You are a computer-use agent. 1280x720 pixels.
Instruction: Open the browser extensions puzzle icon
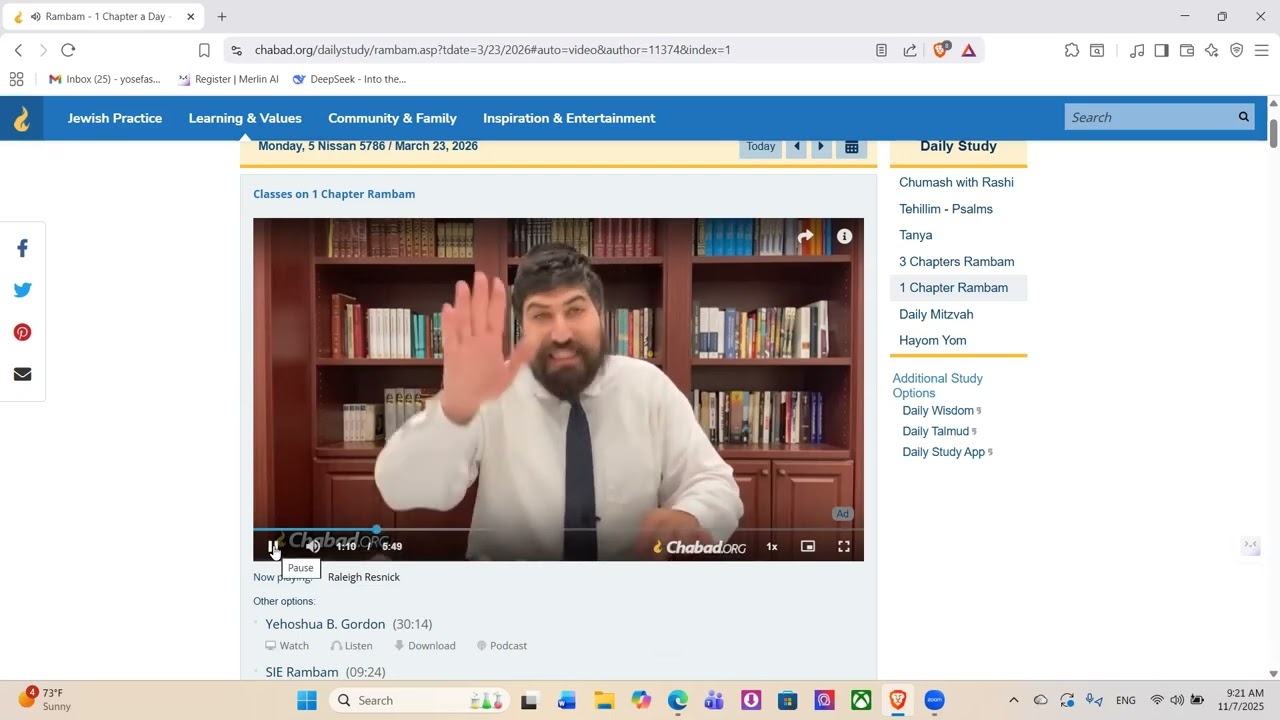tap(1072, 50)
